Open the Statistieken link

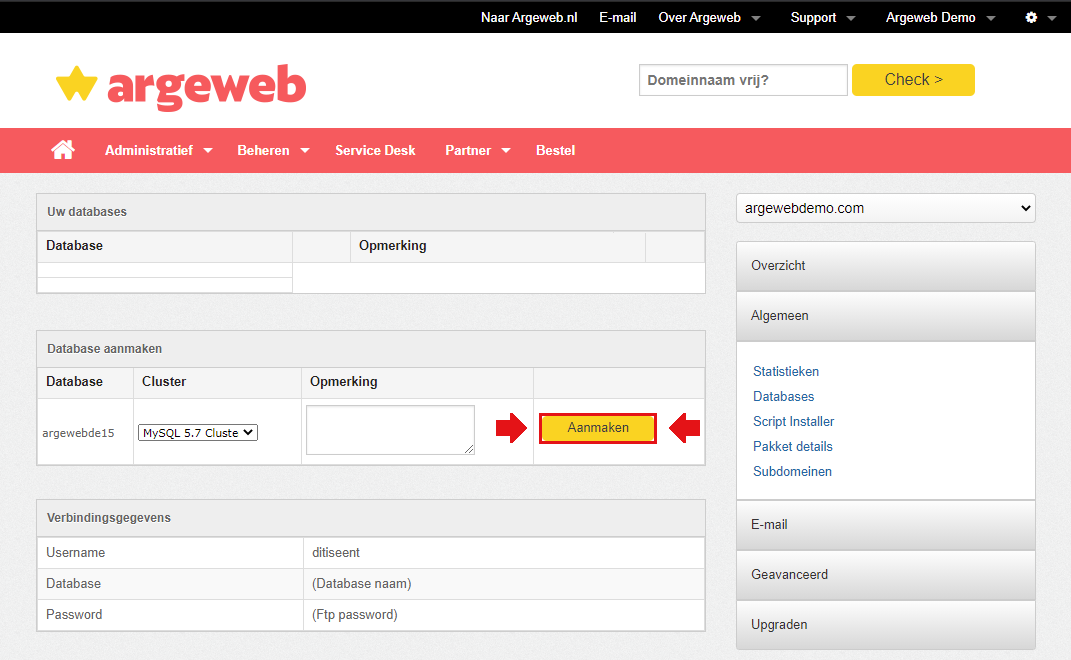coord(785,372)
